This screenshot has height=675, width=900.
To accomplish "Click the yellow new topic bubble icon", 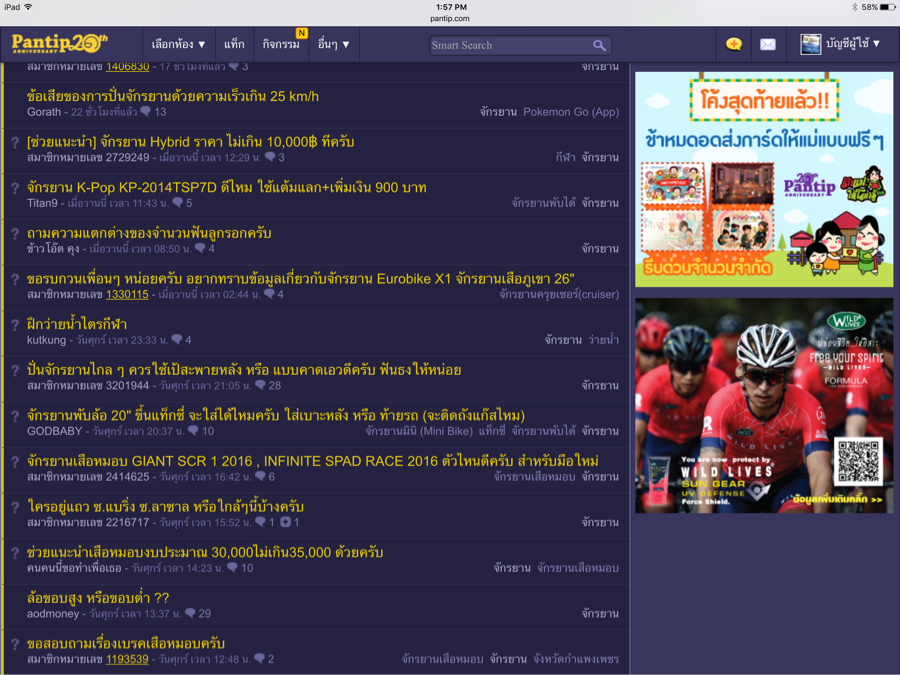I will (x=734, y=44).
